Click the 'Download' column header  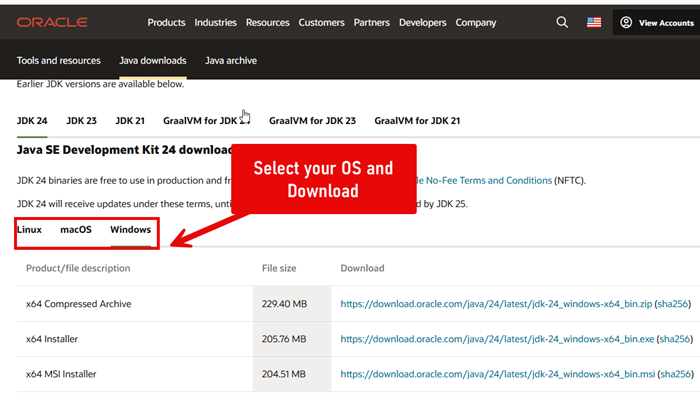coord(362,268)
